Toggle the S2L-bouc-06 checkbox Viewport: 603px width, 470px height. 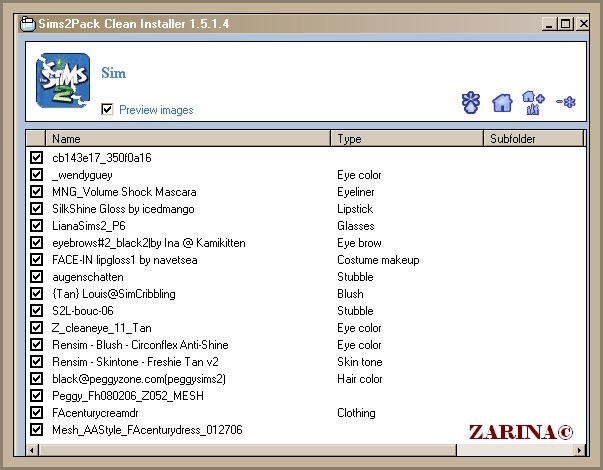[x=37, y=310]
